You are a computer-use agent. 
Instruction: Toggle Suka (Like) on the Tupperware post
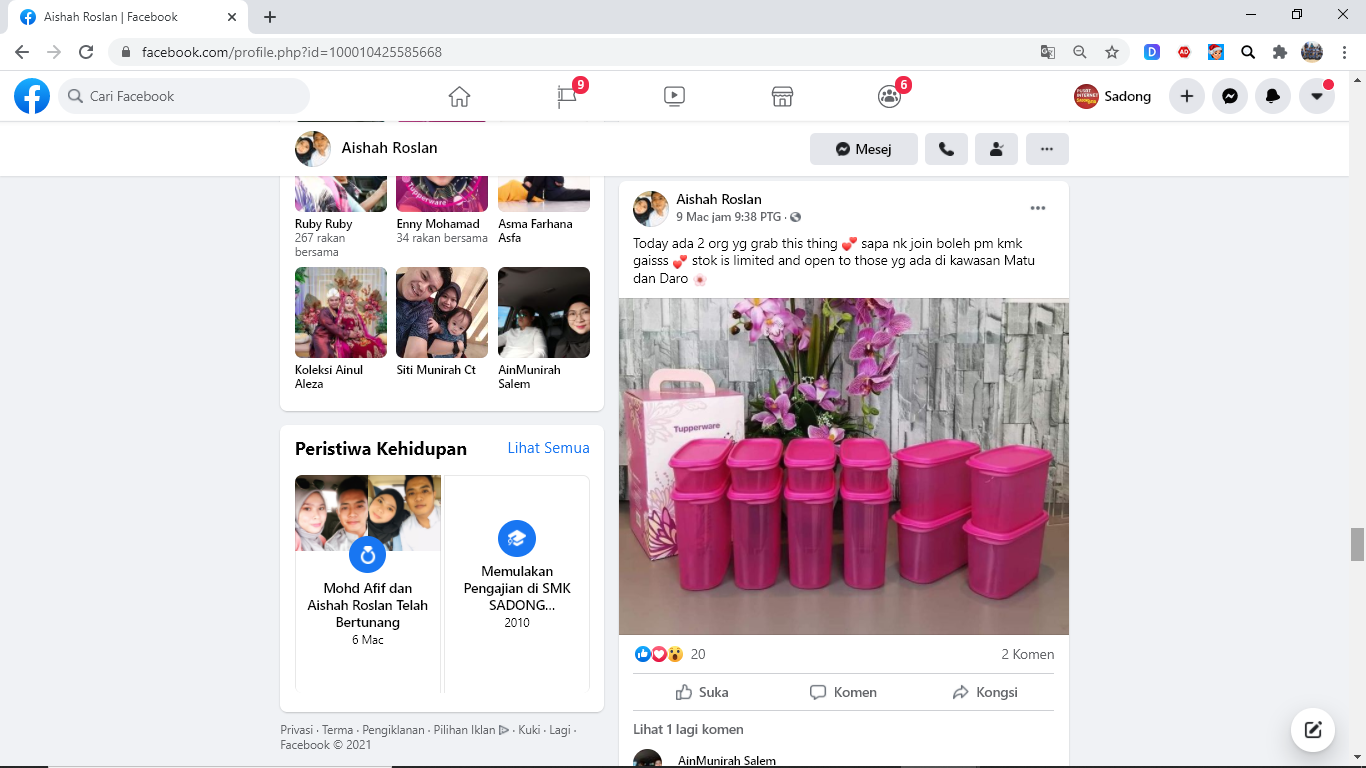[x=702, y=692]
